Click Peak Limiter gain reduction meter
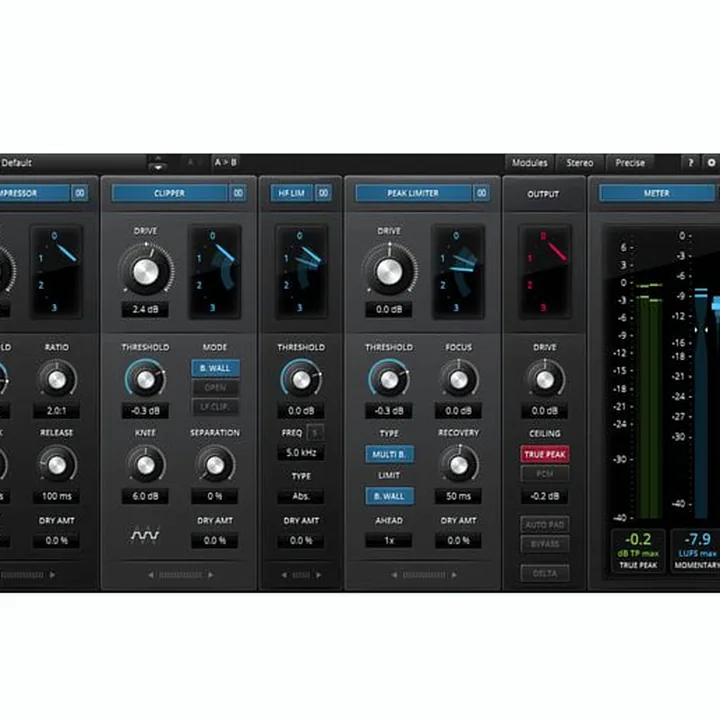 point(458,272)
